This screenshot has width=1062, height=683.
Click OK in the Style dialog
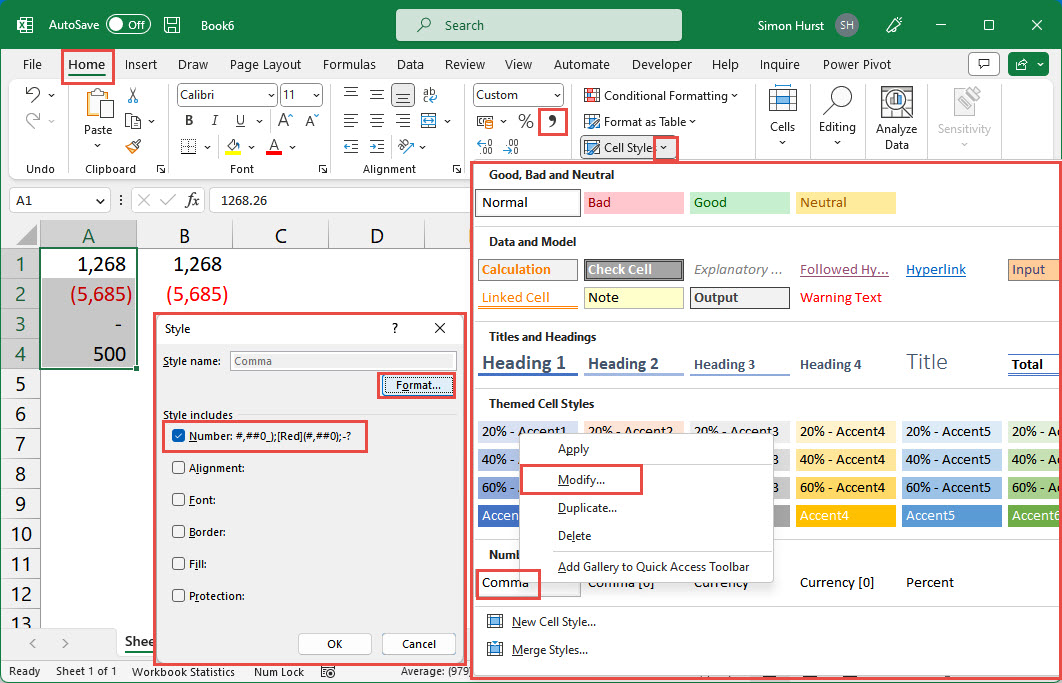coord(334,644)
